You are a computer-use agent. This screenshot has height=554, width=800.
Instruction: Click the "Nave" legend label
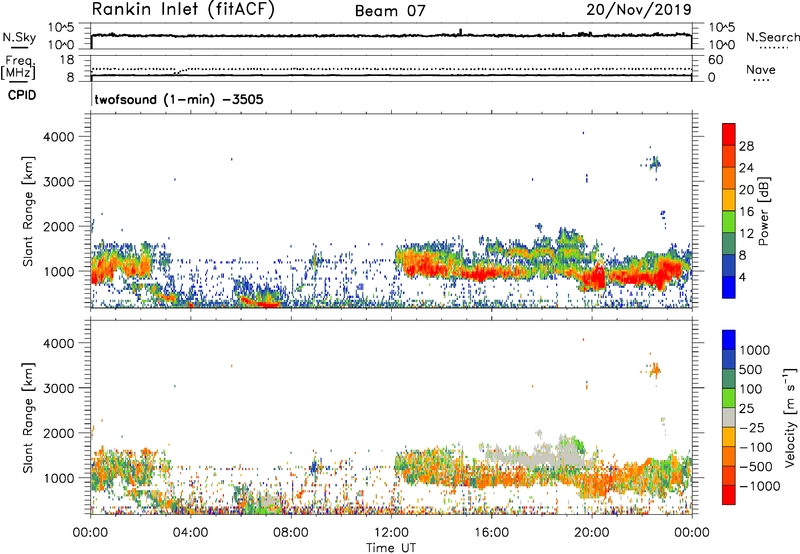pos(761,70)
